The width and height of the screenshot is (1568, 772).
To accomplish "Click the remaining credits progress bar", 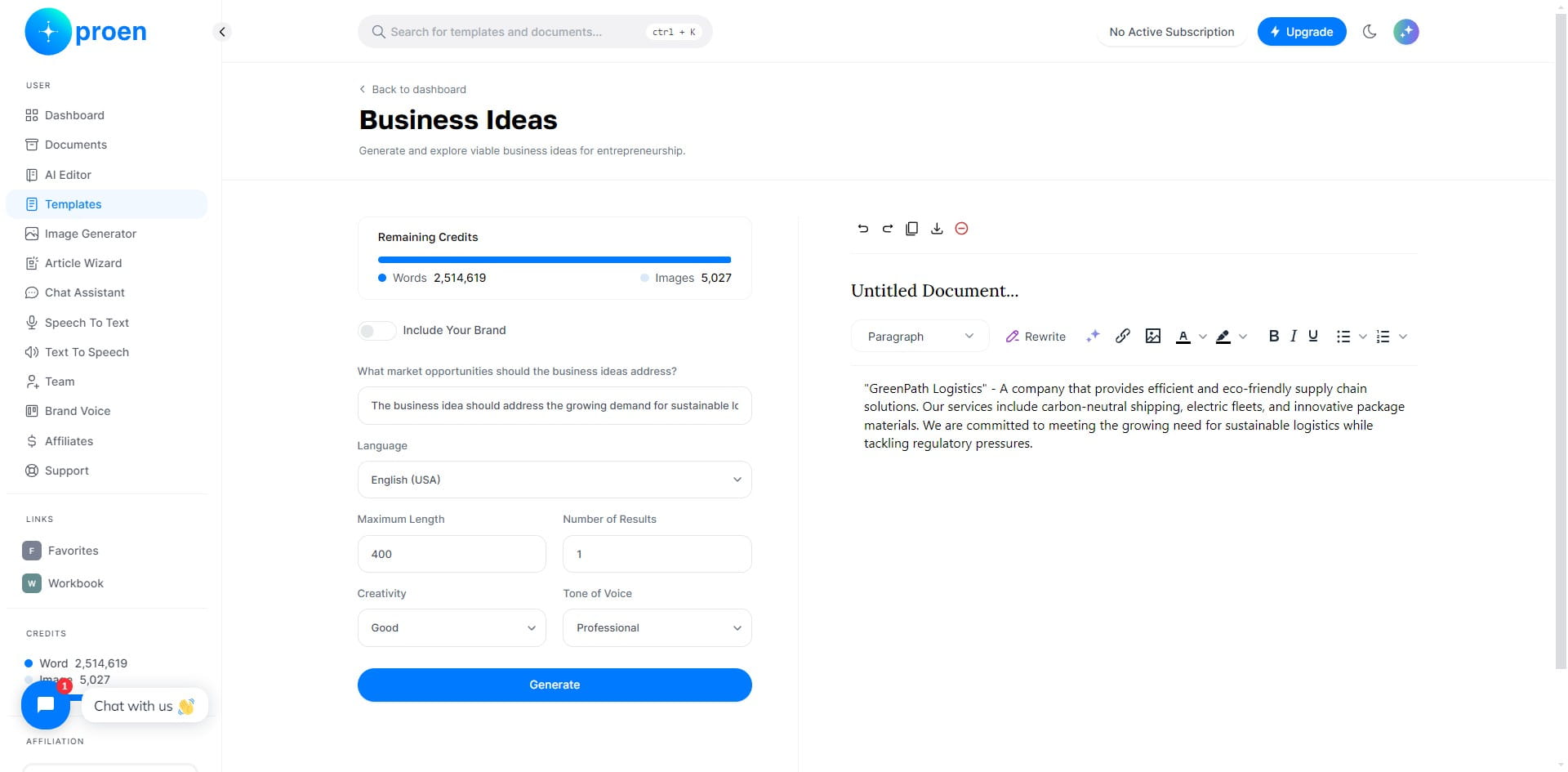I will click(555, 260).
